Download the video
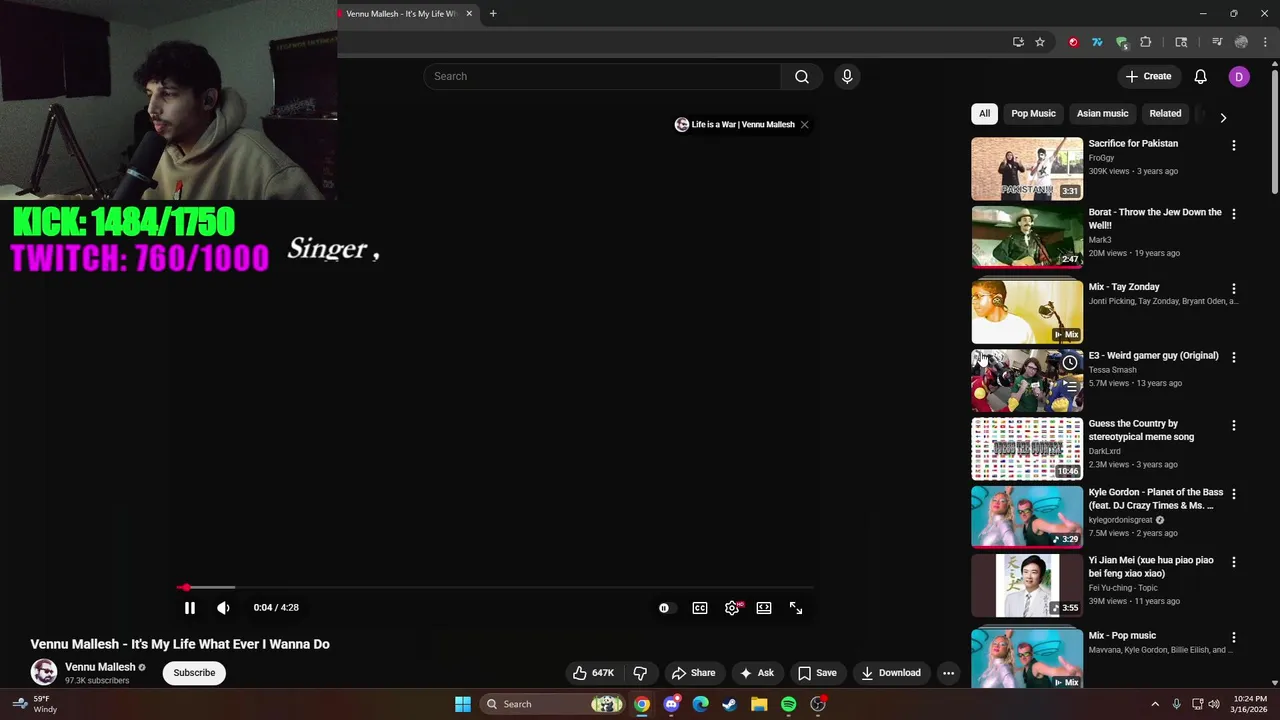 pyautogui.click(x=891, y=673)
